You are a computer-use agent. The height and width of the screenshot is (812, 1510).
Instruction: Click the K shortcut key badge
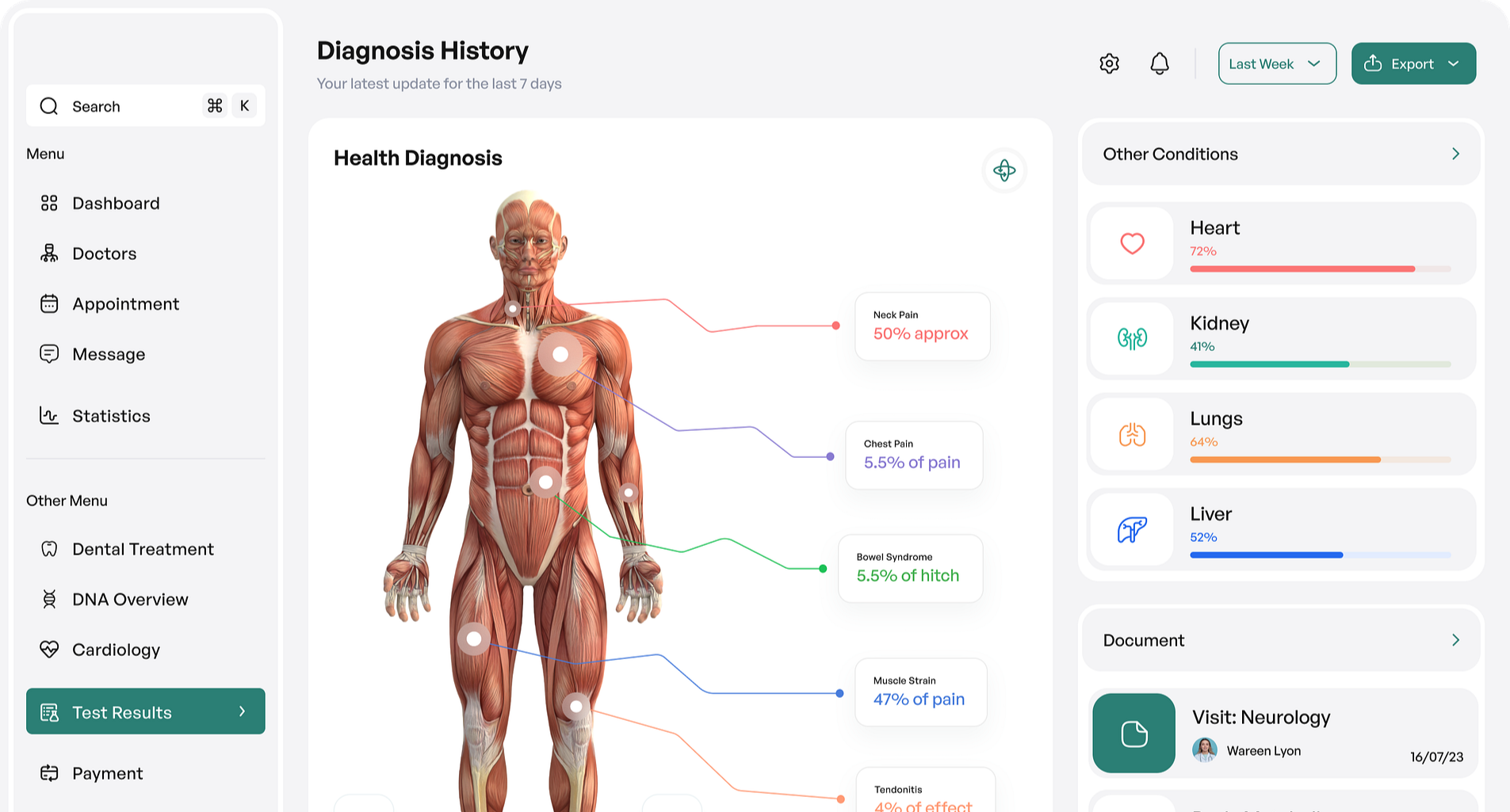coord(244,105)
